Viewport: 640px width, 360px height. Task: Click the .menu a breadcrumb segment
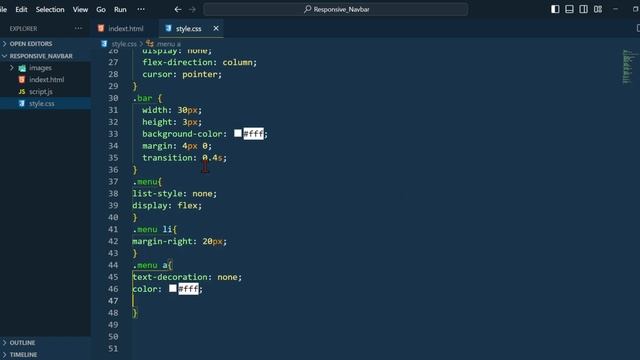pyautogui.click(x=169, y=44)
